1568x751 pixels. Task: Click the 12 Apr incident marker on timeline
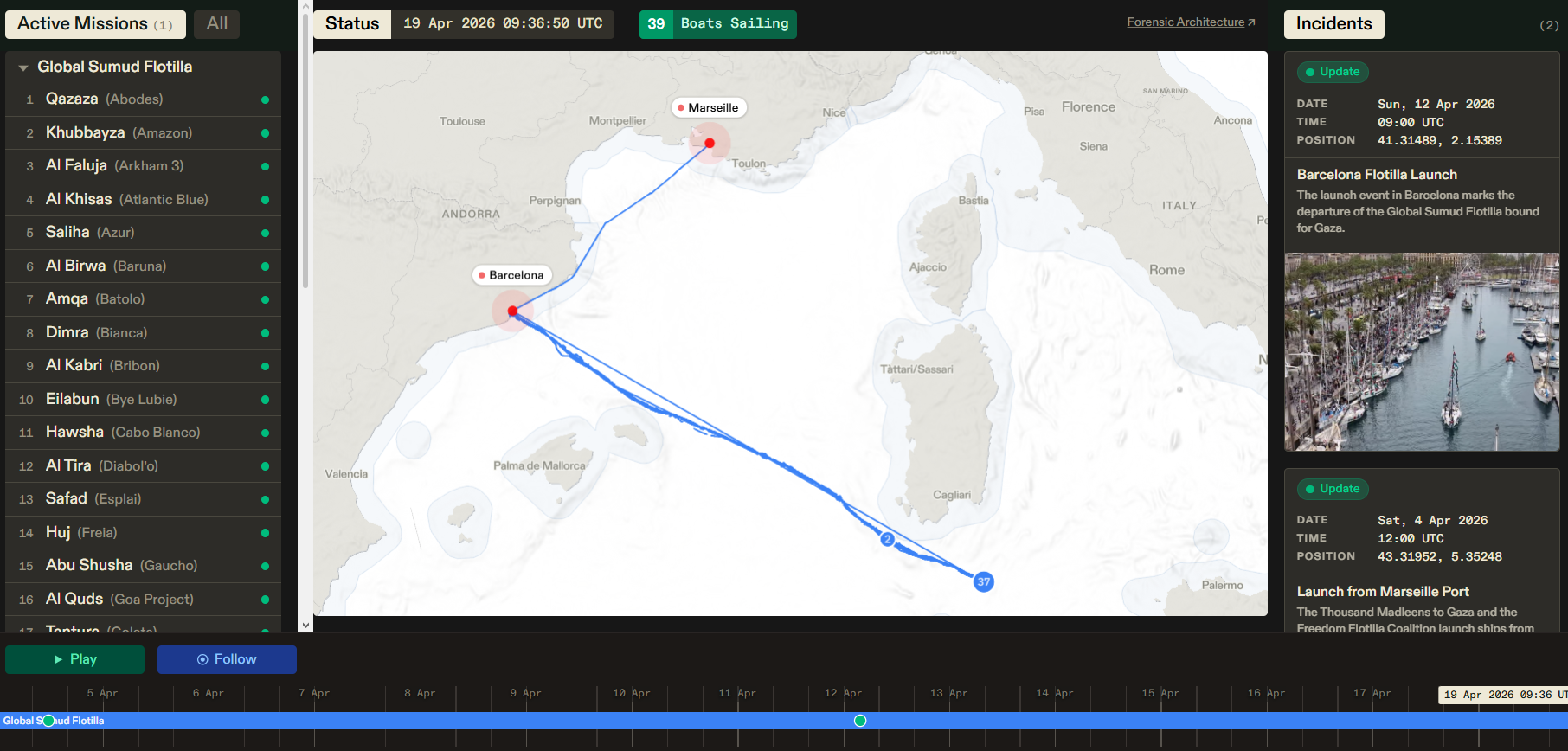[x=860, y=721]
